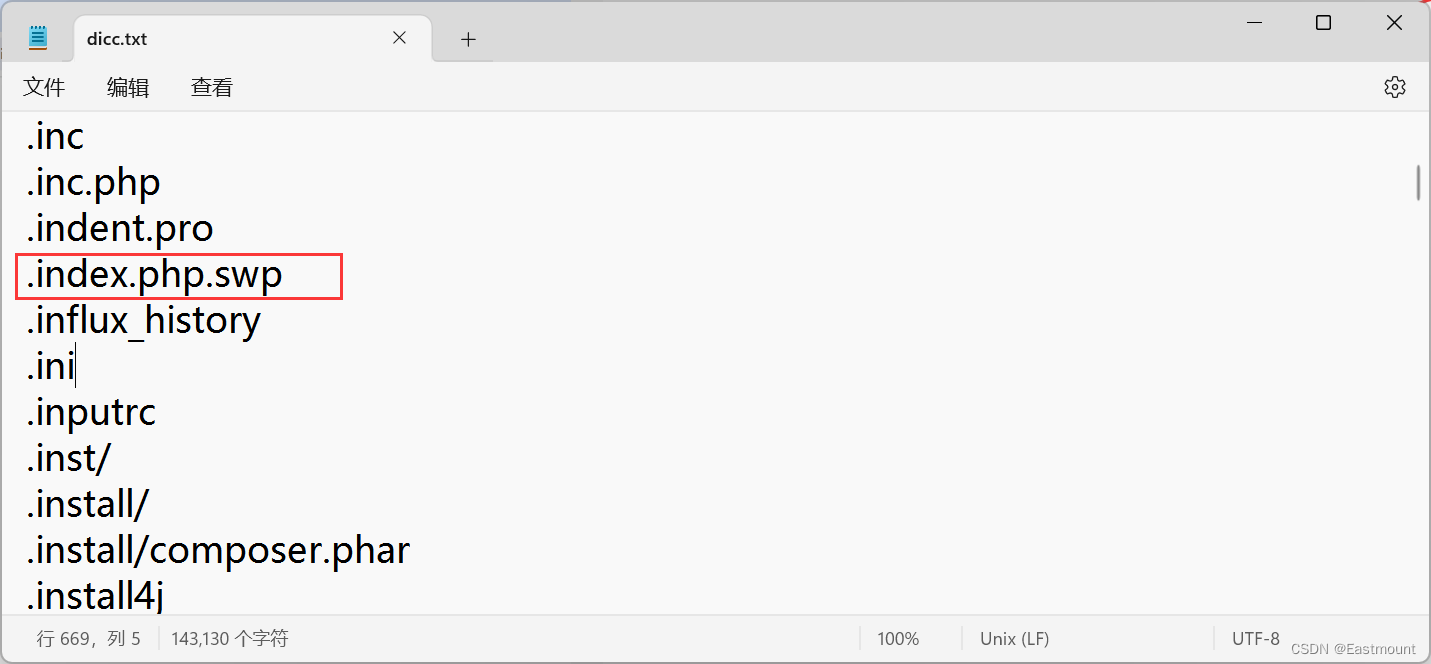Open the 文件 menu

pos(44,88)
